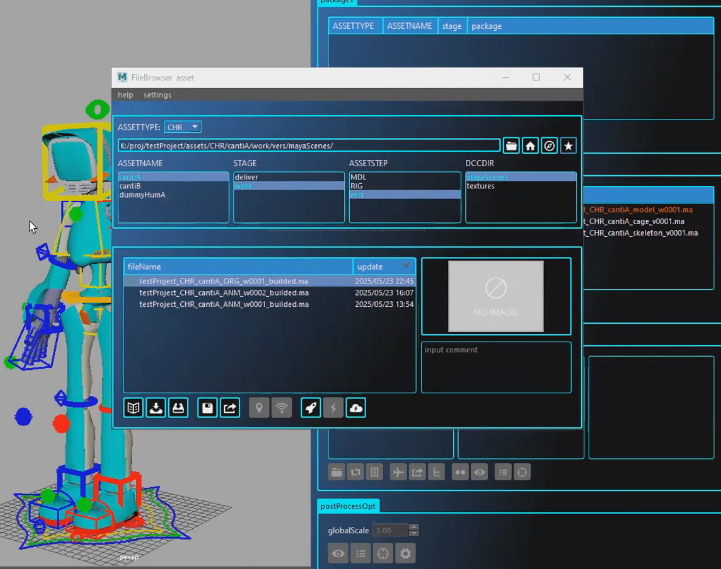Screen dimensions: 721x569
Task: Click the input comment text box
Action: [497, 367]
